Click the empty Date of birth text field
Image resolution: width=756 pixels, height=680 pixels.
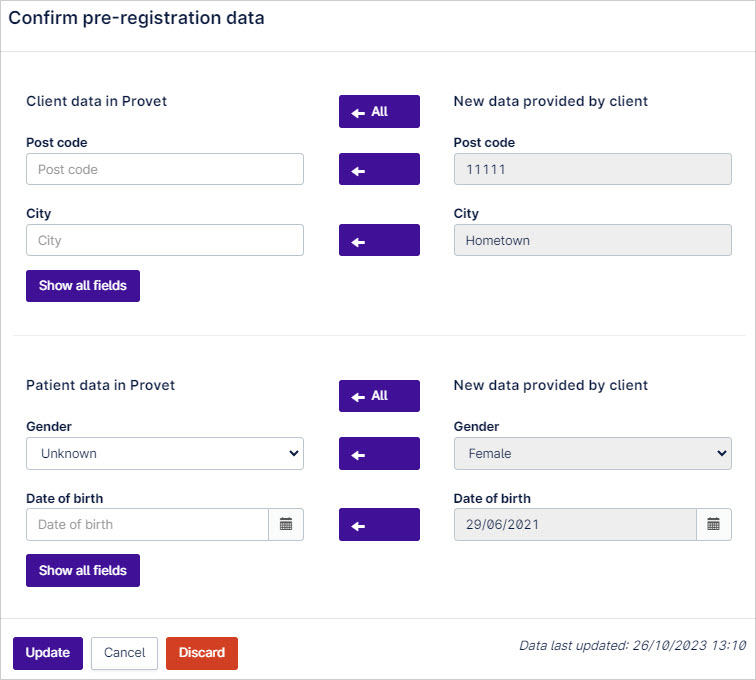148,524
